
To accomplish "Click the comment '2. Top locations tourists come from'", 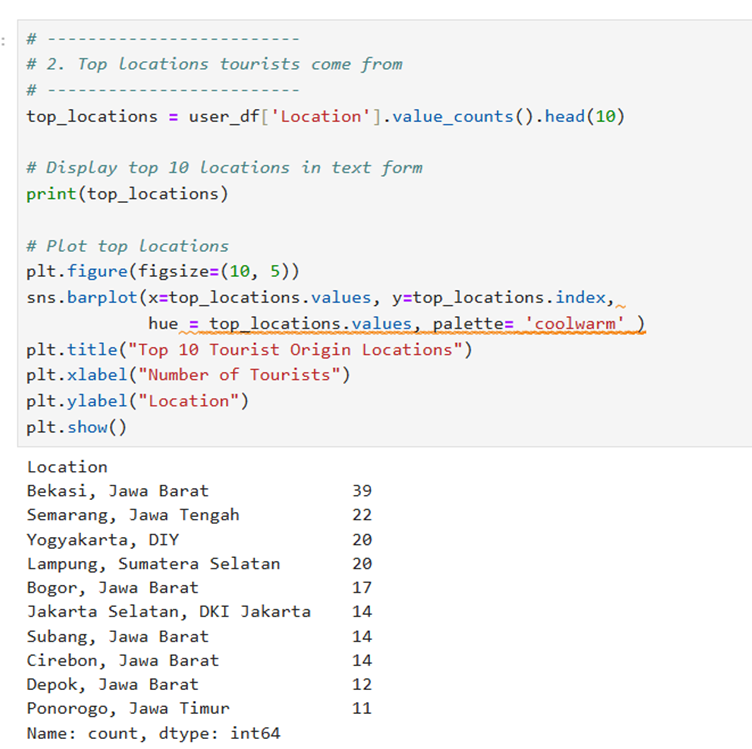I will [x=214, y=64].
